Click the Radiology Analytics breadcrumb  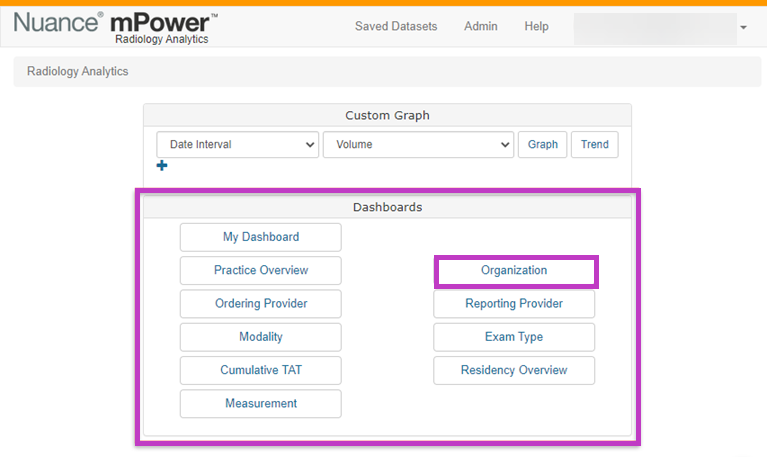(x=78, y=71)
